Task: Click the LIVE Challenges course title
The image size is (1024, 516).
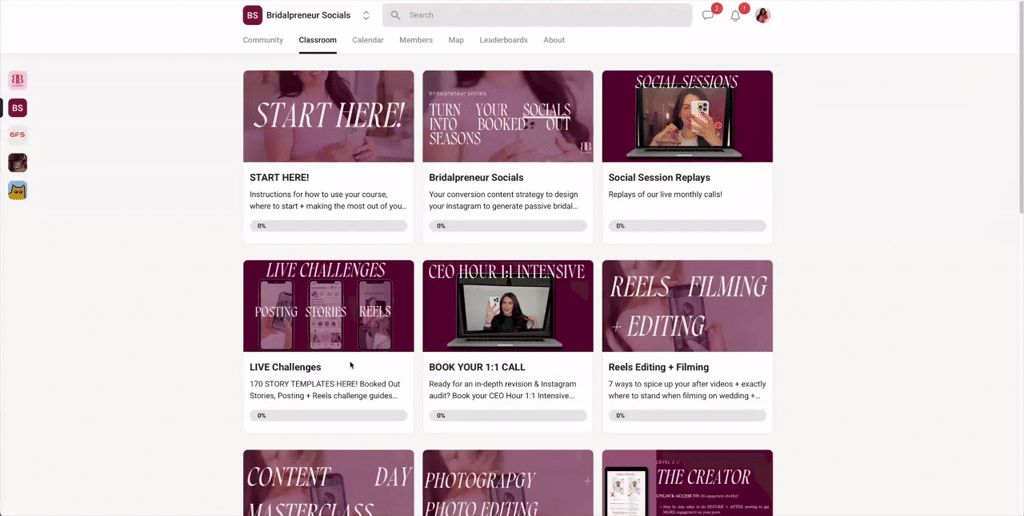Action: pyautogui.click(x=285, y=367)
